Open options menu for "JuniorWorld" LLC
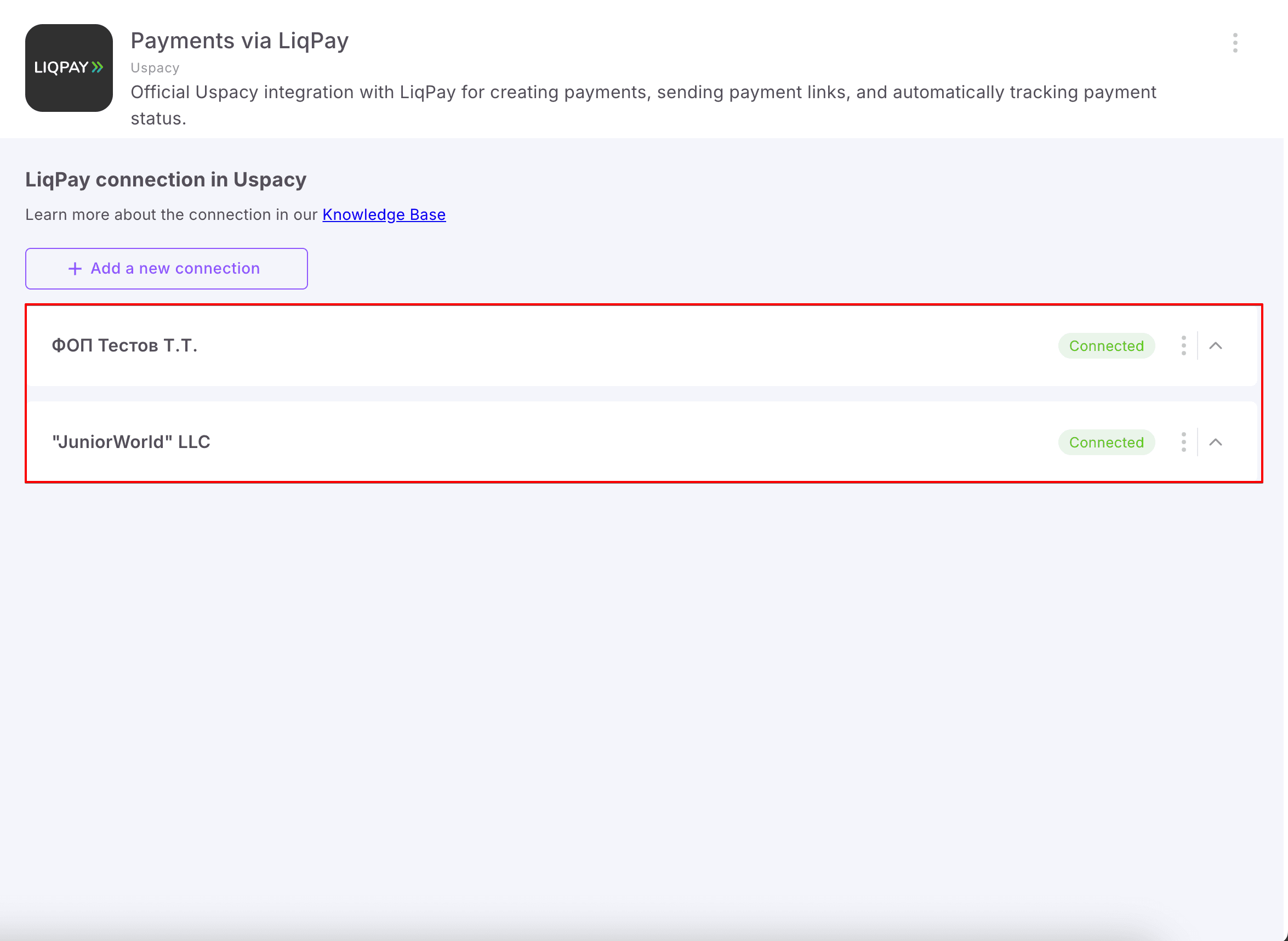The width and height of the screenshot is (1288, 941). 1183,442
